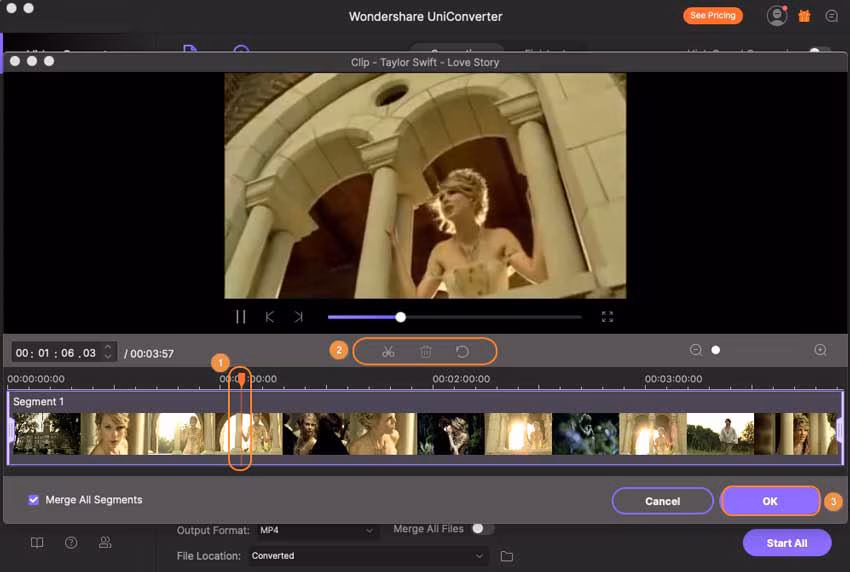Open the output folder icon
This screenshot has height=572, width=850.
pos(506,556)
